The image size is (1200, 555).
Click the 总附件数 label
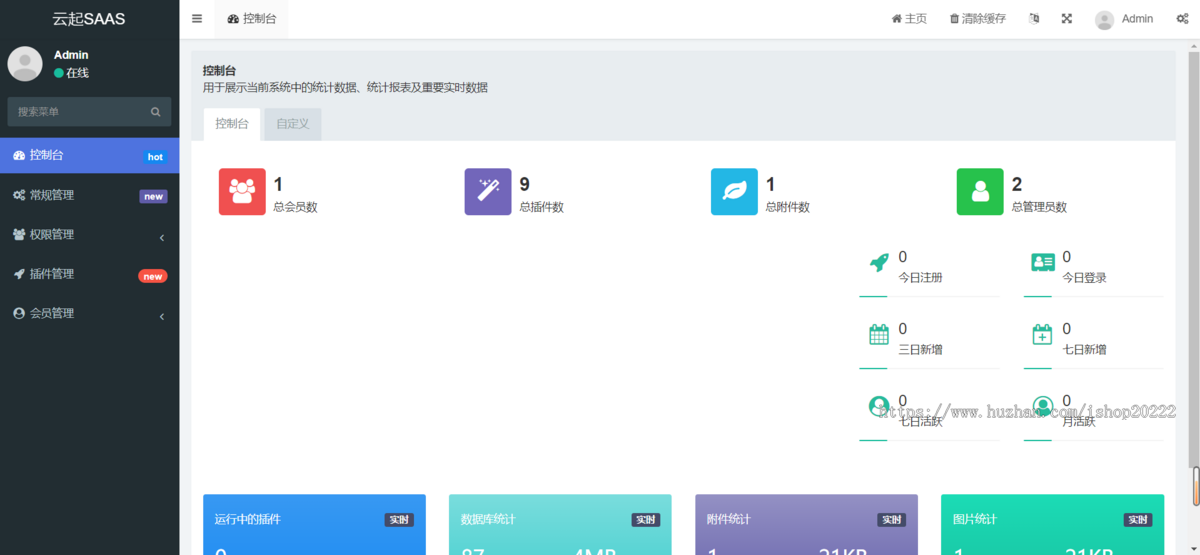click(x=787, y=207)
